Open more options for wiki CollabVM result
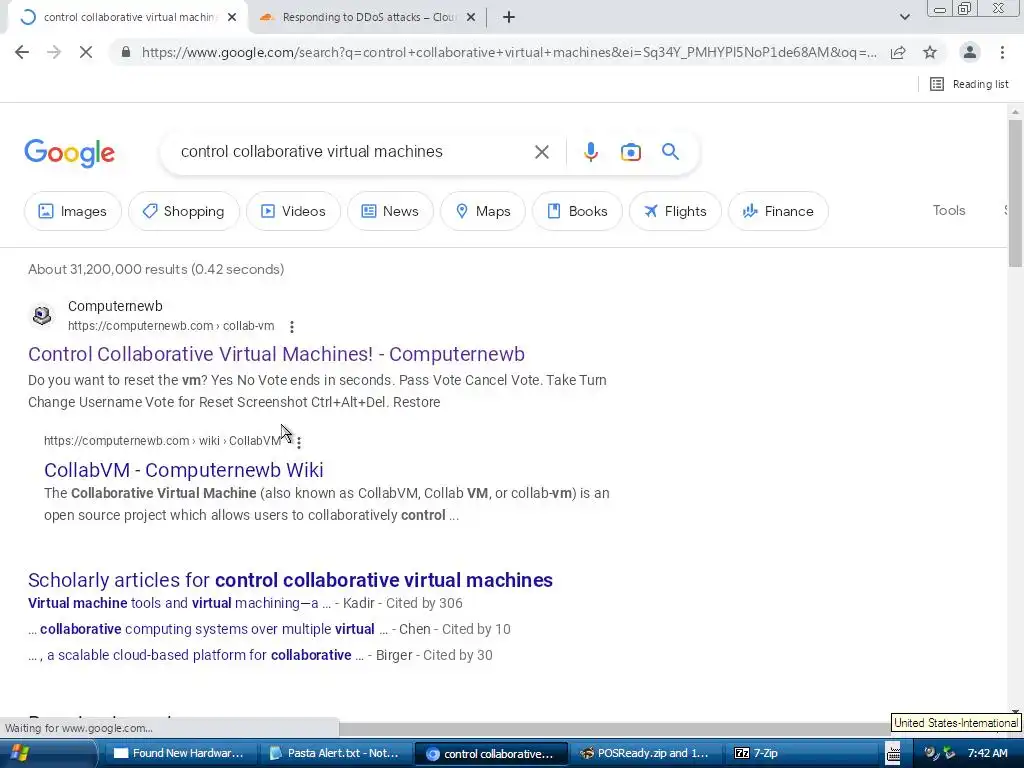The height and width of the screenshot is (768, 1024). (x=298, y=443)
